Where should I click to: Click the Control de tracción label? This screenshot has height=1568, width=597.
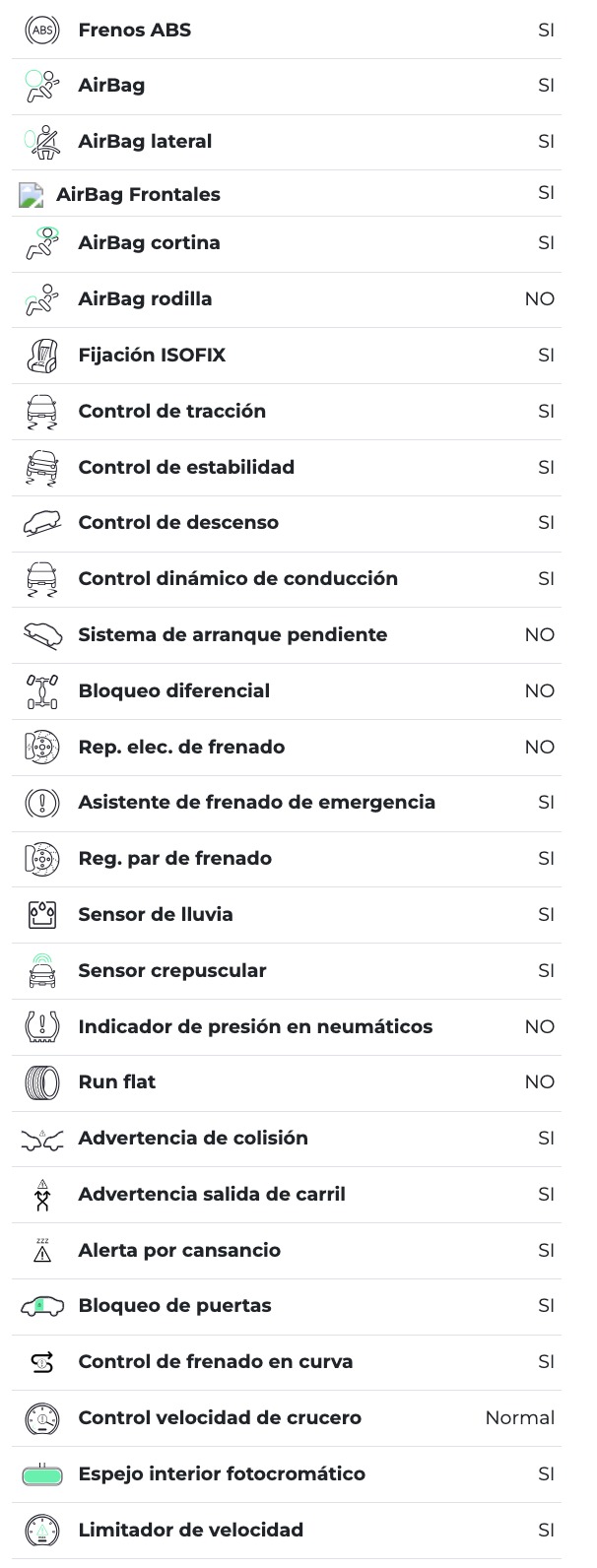click(x=172, y=411)
